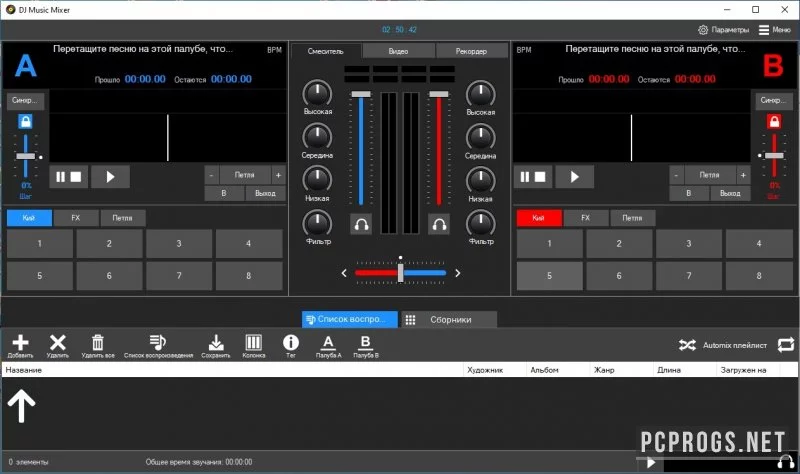Click the deck B Фильтр knob

(481, 223)
